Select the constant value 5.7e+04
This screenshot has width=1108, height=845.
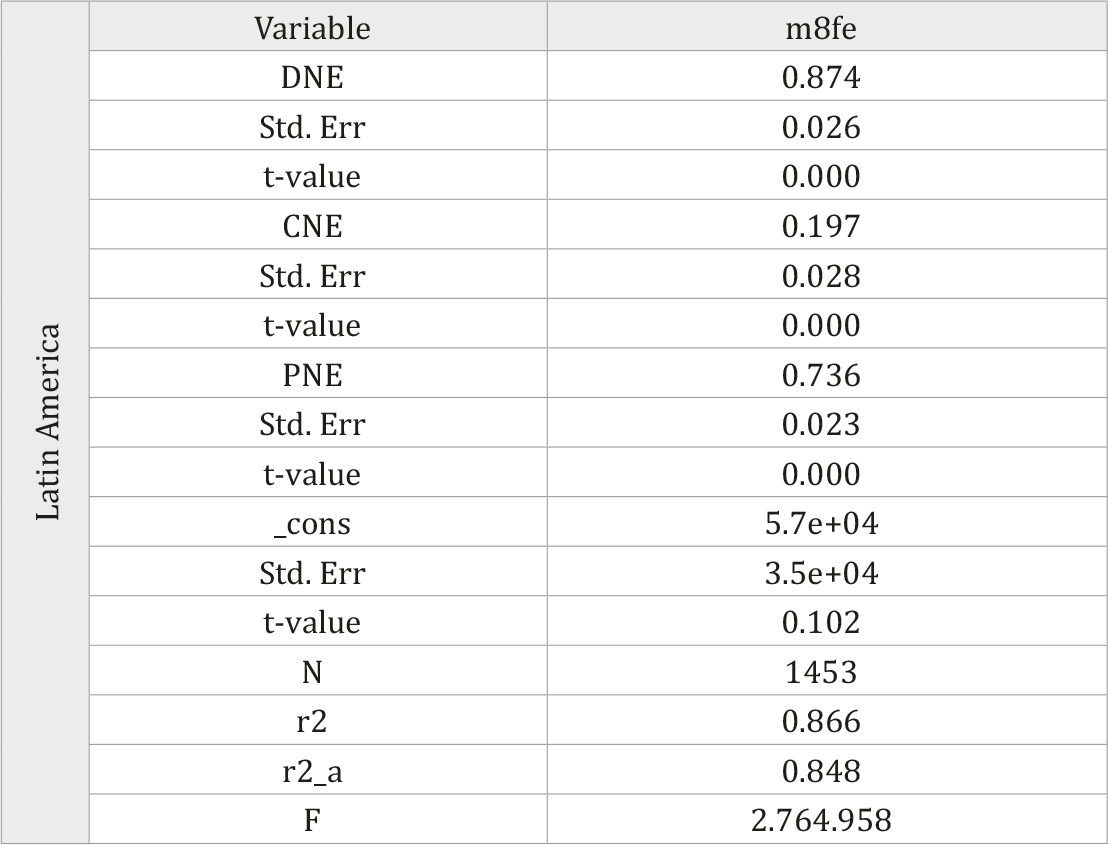pyautogui.click(x=821, y=524)
